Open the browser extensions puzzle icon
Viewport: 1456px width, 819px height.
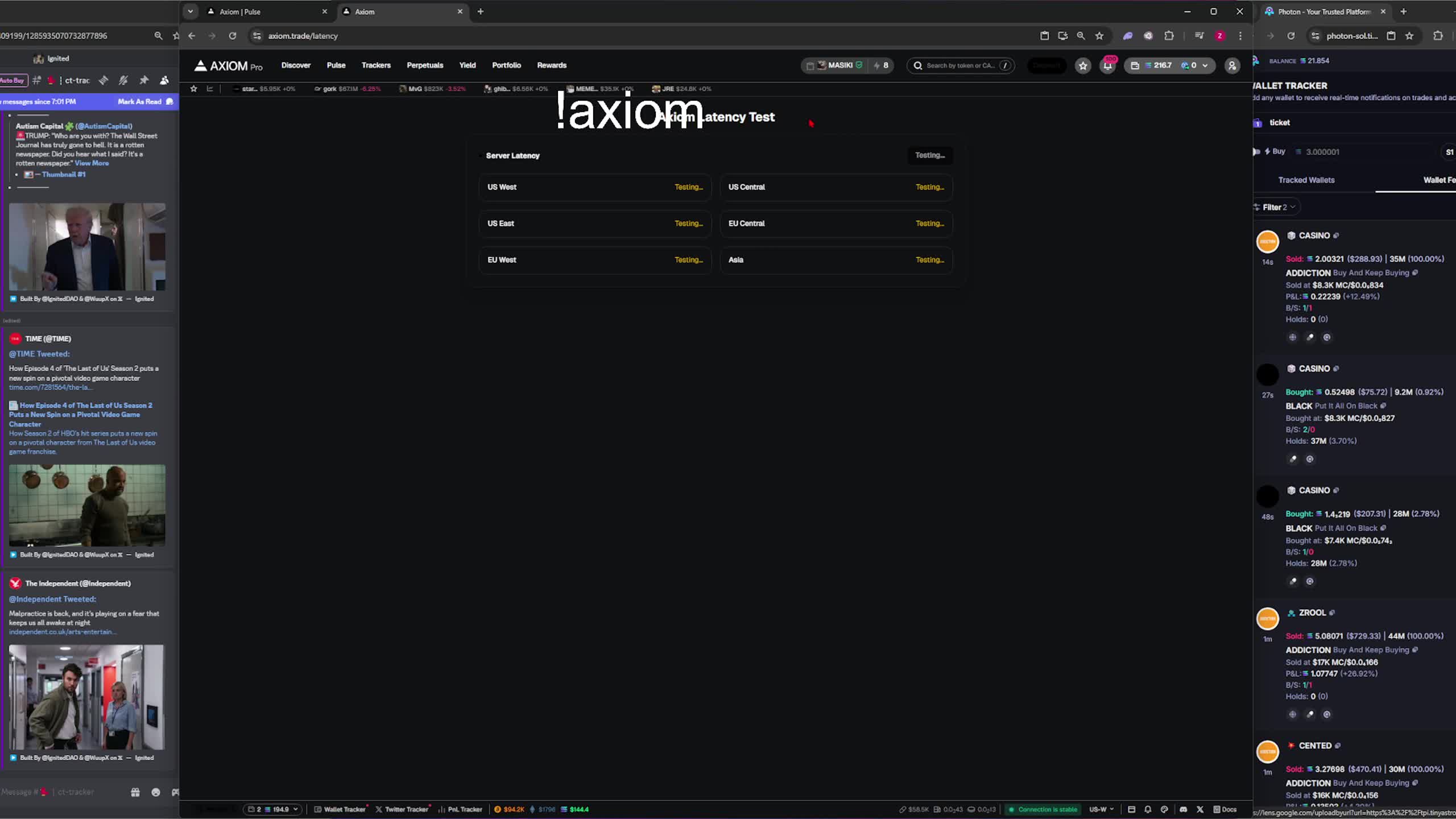tap(1169, 36)
